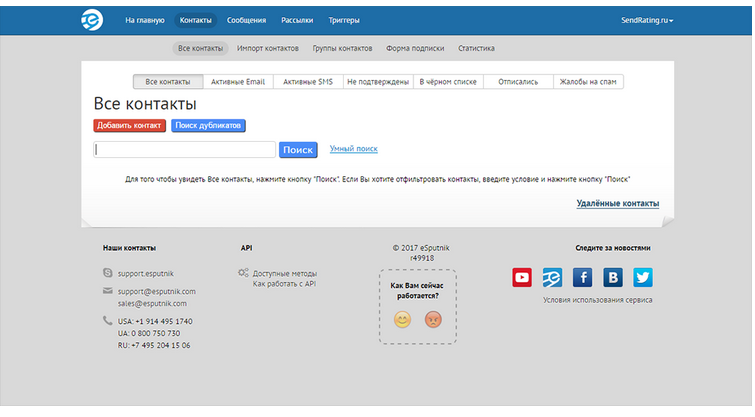Screen dimensions: 755x417
Task: Open the Удалённые контакты link
Action: [617, 203]
